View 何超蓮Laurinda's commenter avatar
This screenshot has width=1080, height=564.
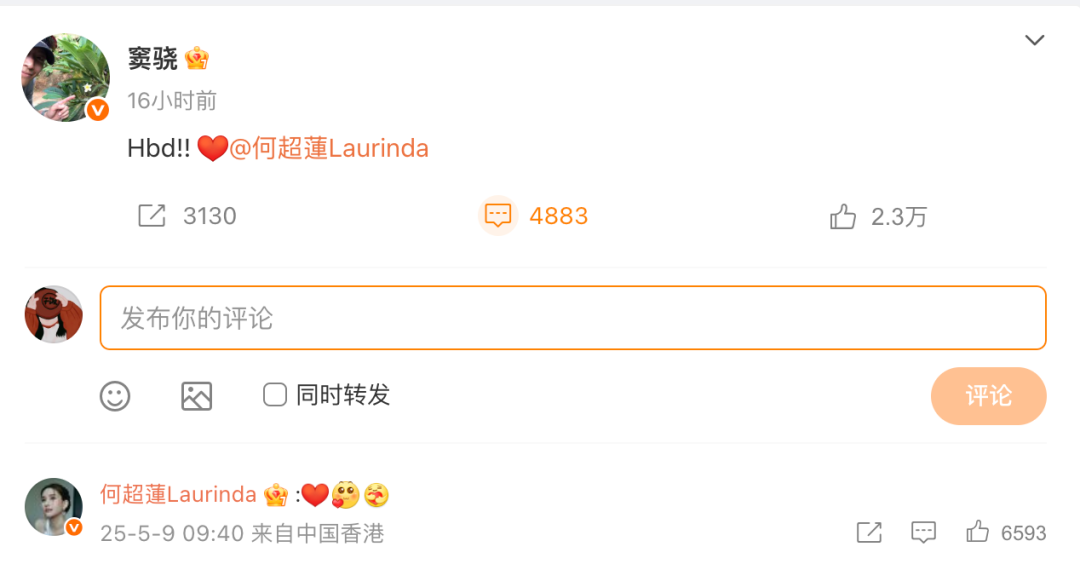54,507
